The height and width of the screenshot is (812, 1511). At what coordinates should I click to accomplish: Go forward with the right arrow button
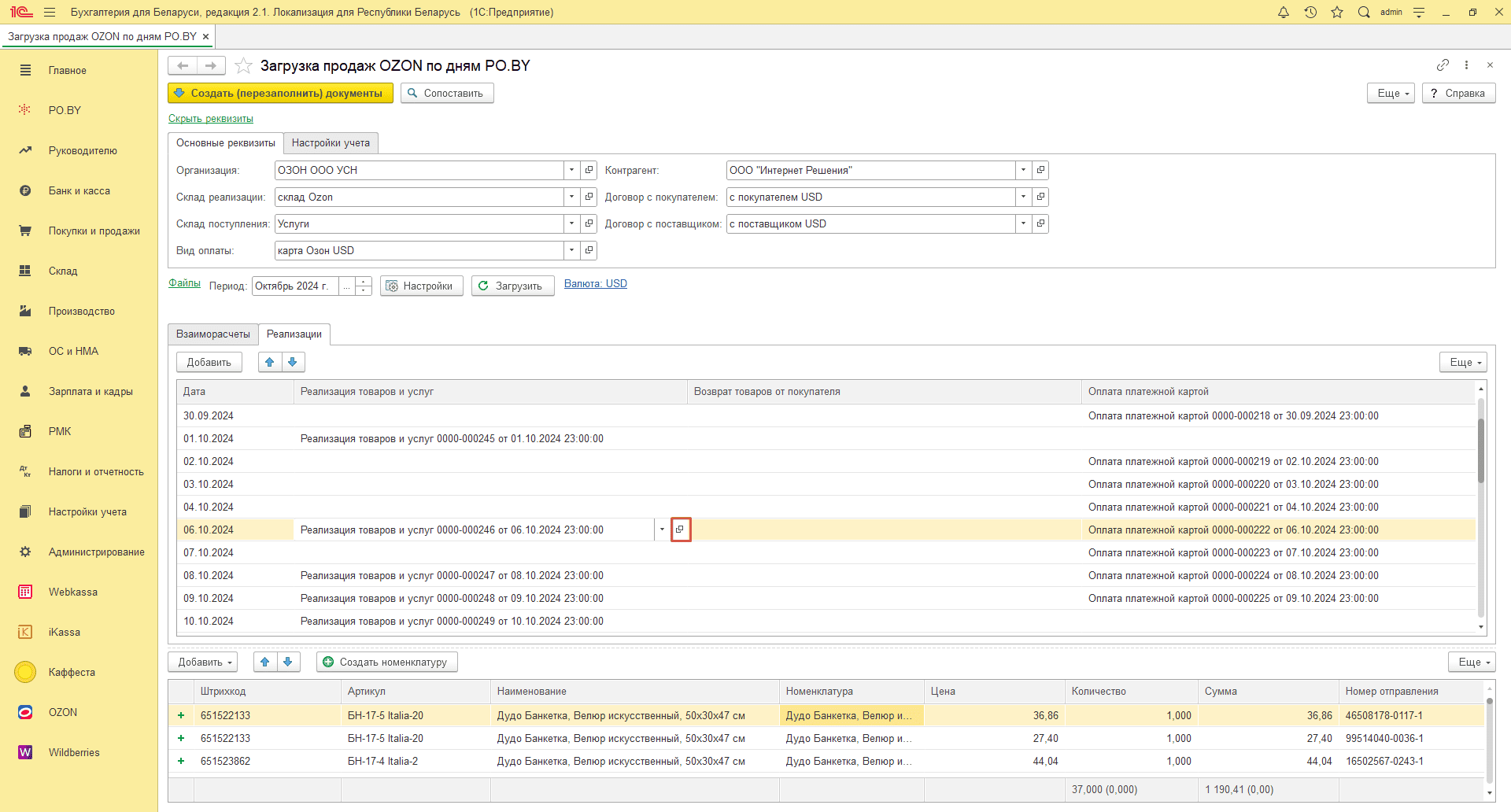pyautogui.click(x=211, y=65)
